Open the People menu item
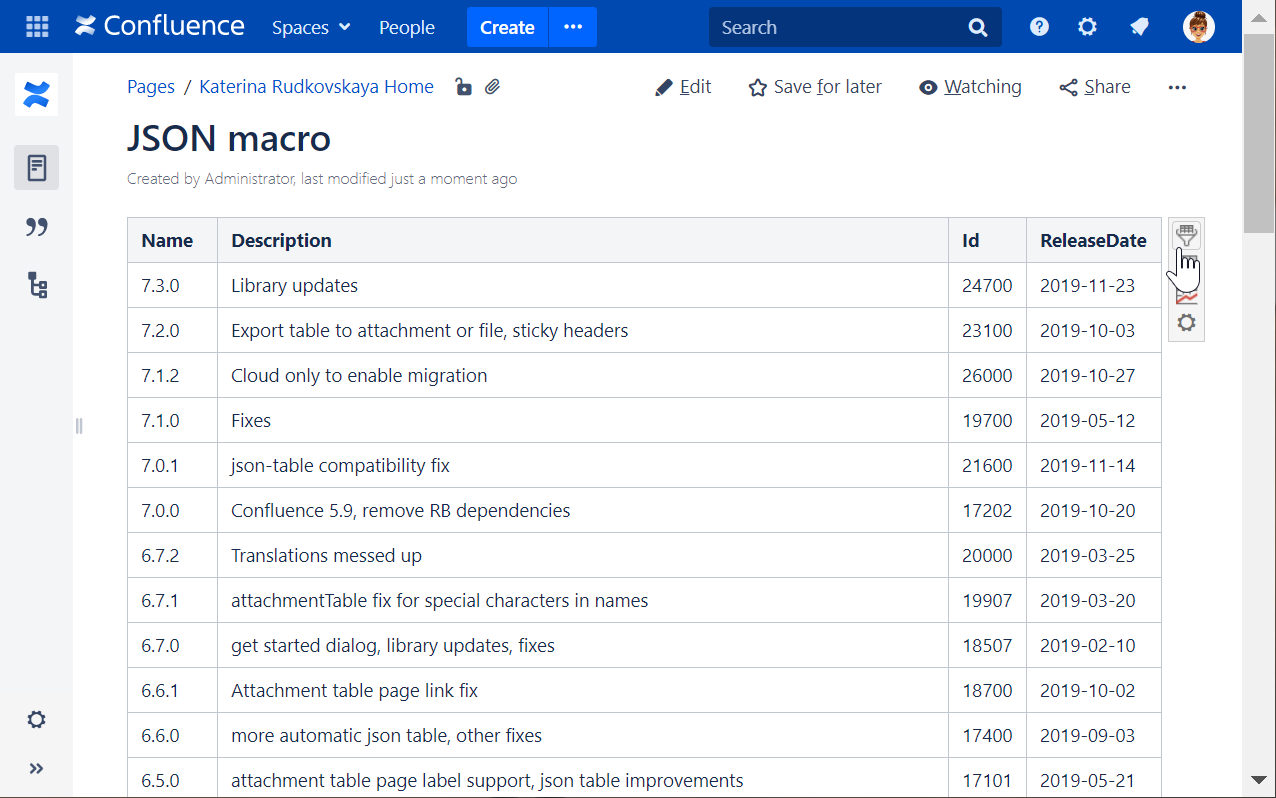 coord(407,27)
